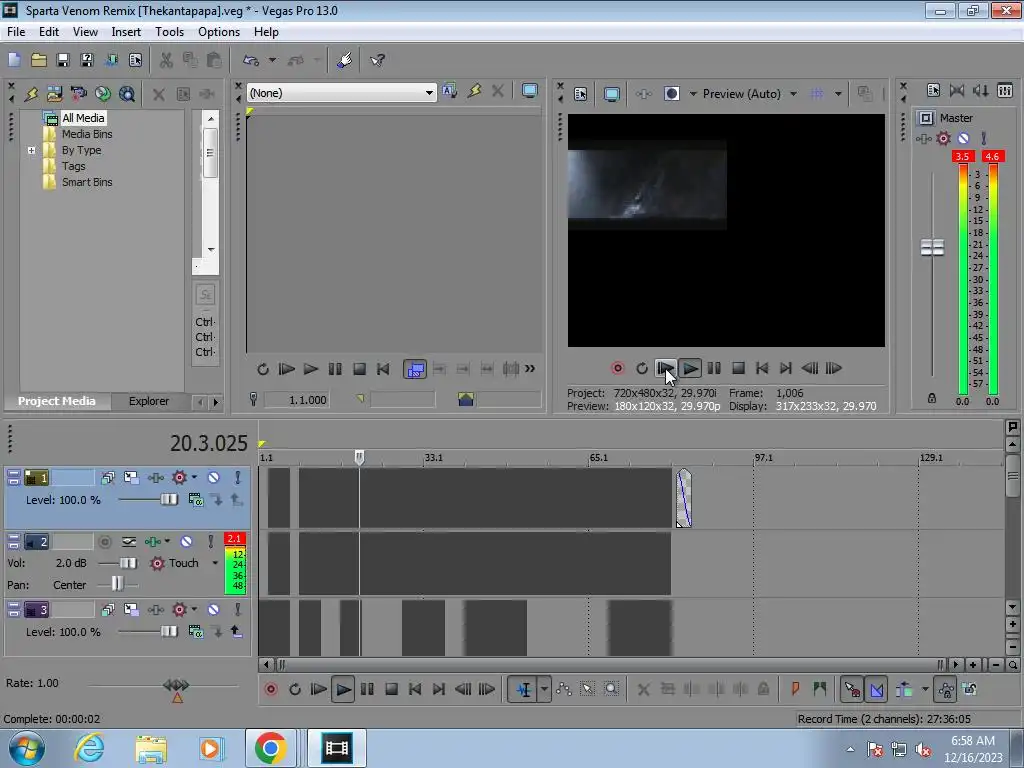Arm Track 2 for record

pos(104,541)
